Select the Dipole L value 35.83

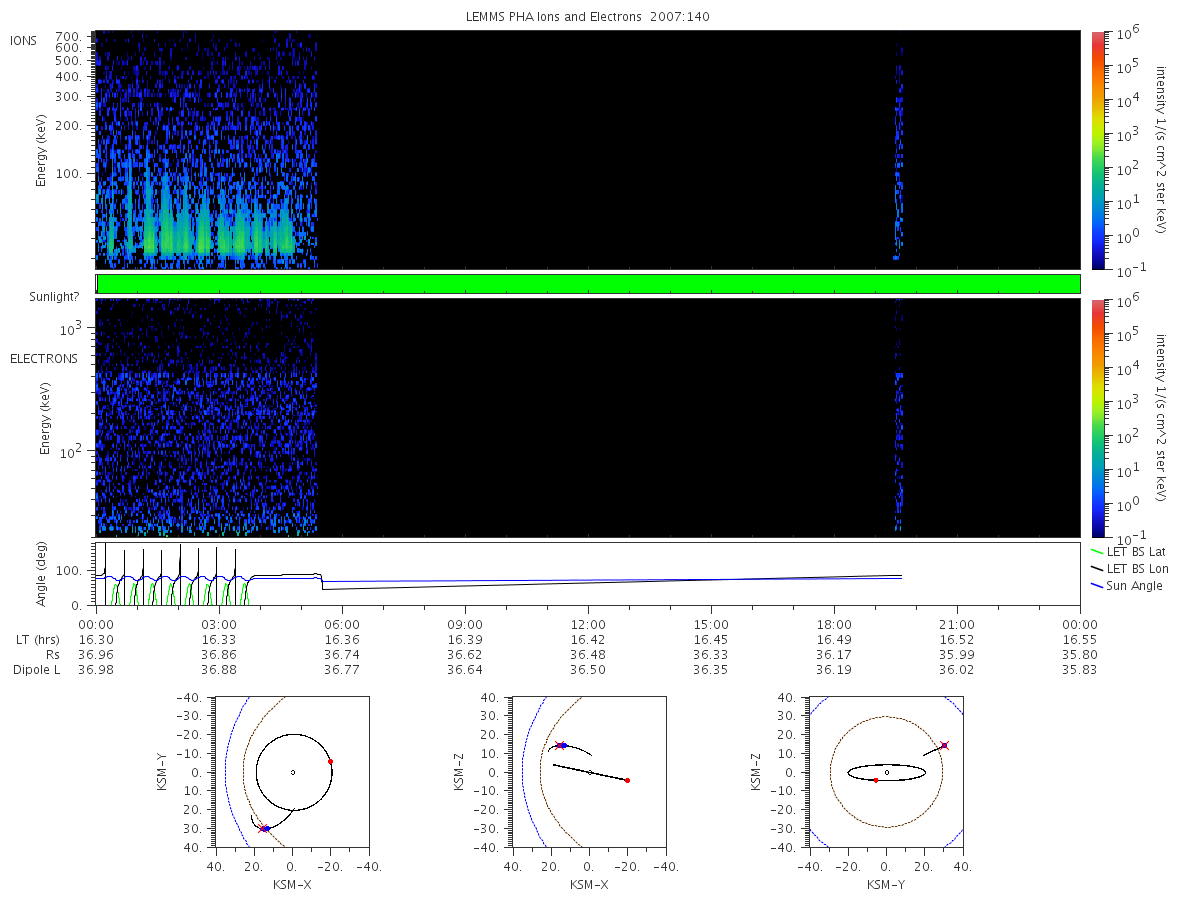pyautogui.click(x=1080, y=669)
